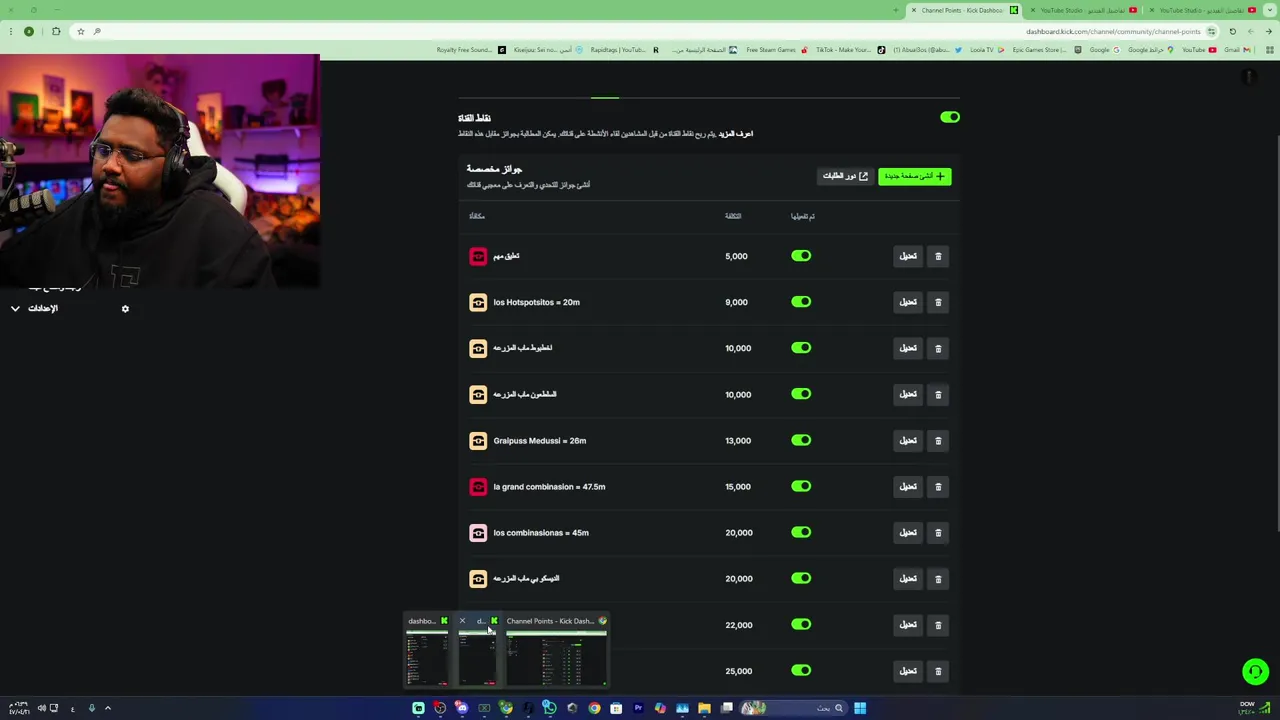Click the Windows Start button
The height and width of the screenshot is (720, 1280).
click(860, 708)
